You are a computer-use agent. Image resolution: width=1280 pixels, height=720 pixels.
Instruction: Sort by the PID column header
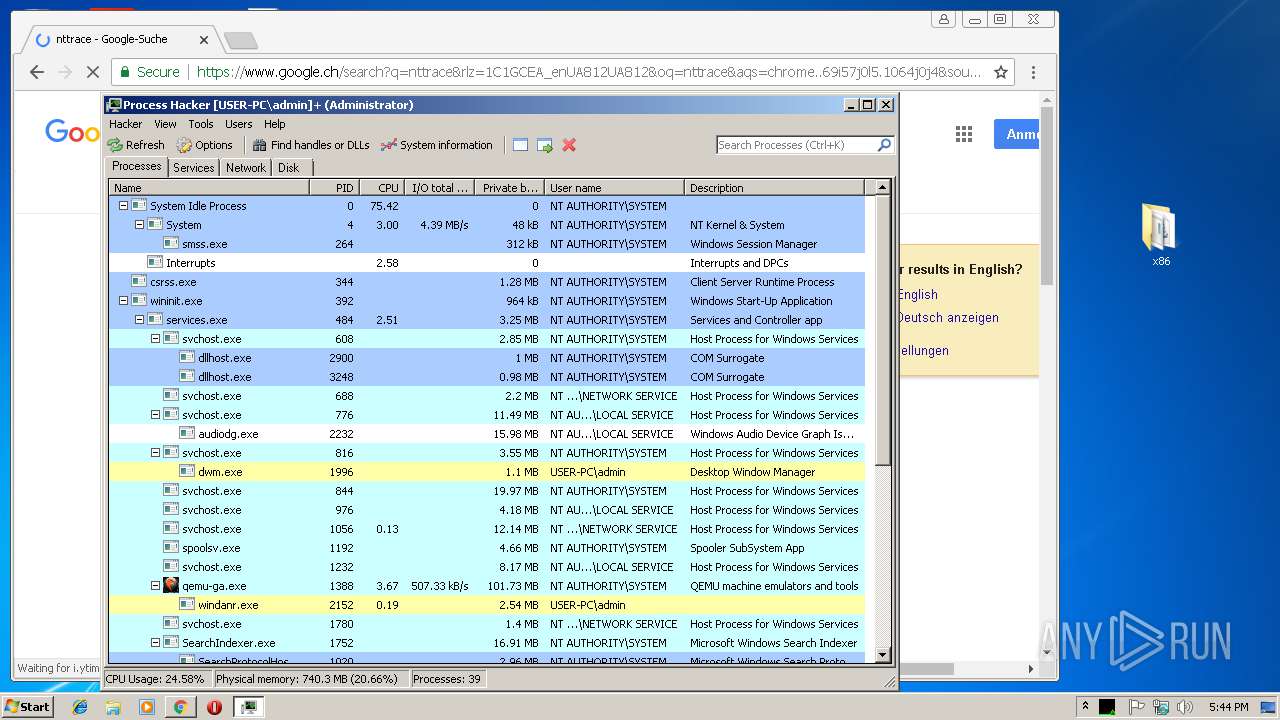pos(334,187)
